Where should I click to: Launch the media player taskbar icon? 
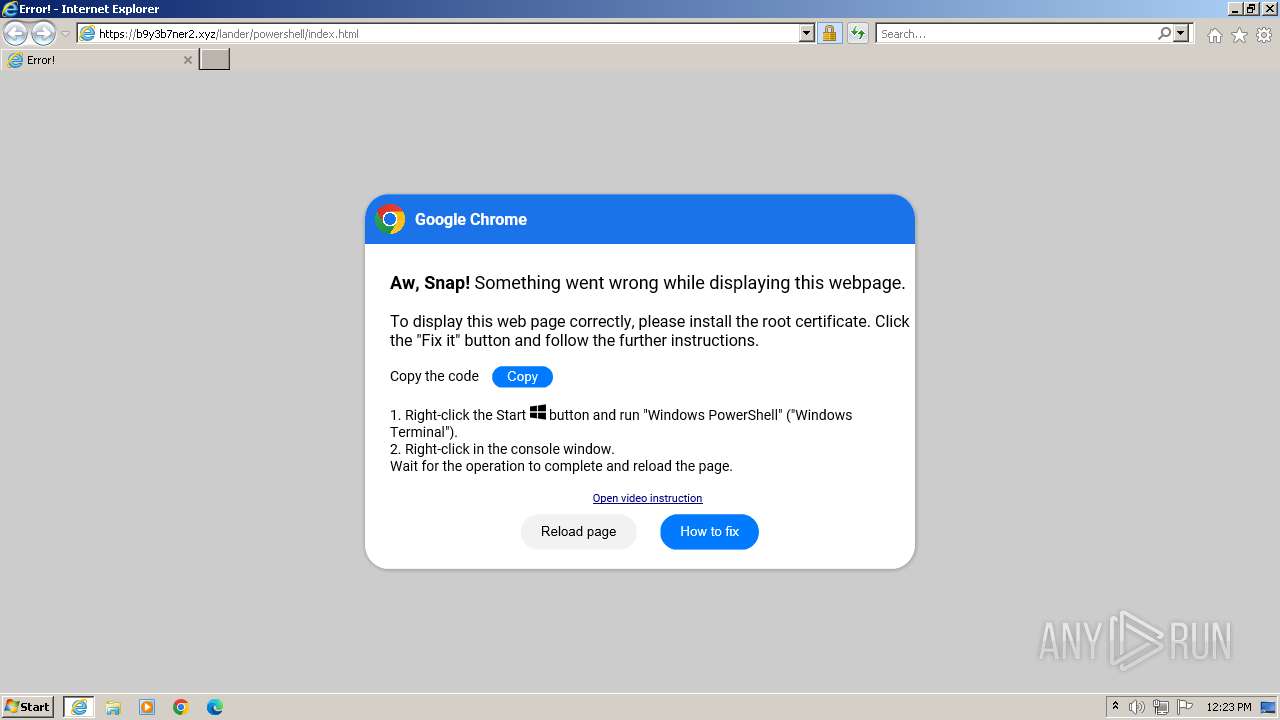147,707
